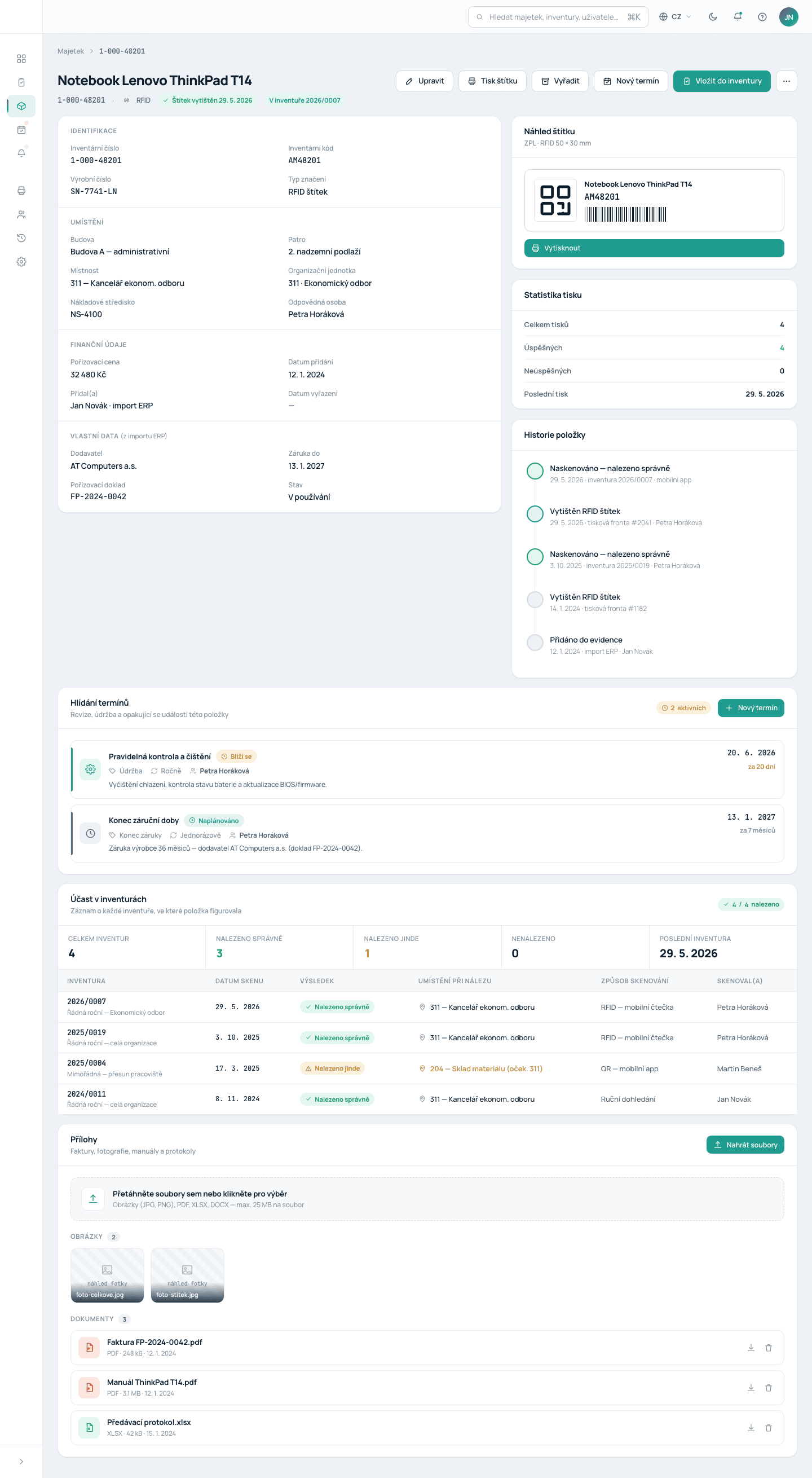Open foto-stitek.jpg thumbnail

click(x=187, y=1275)
